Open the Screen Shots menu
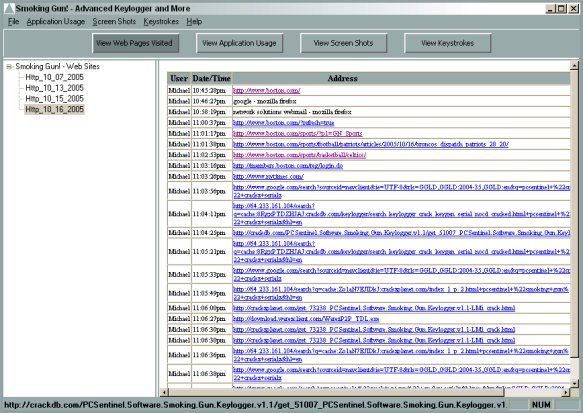This screenshot has width=583, height=413. click(x=114, y=22)
